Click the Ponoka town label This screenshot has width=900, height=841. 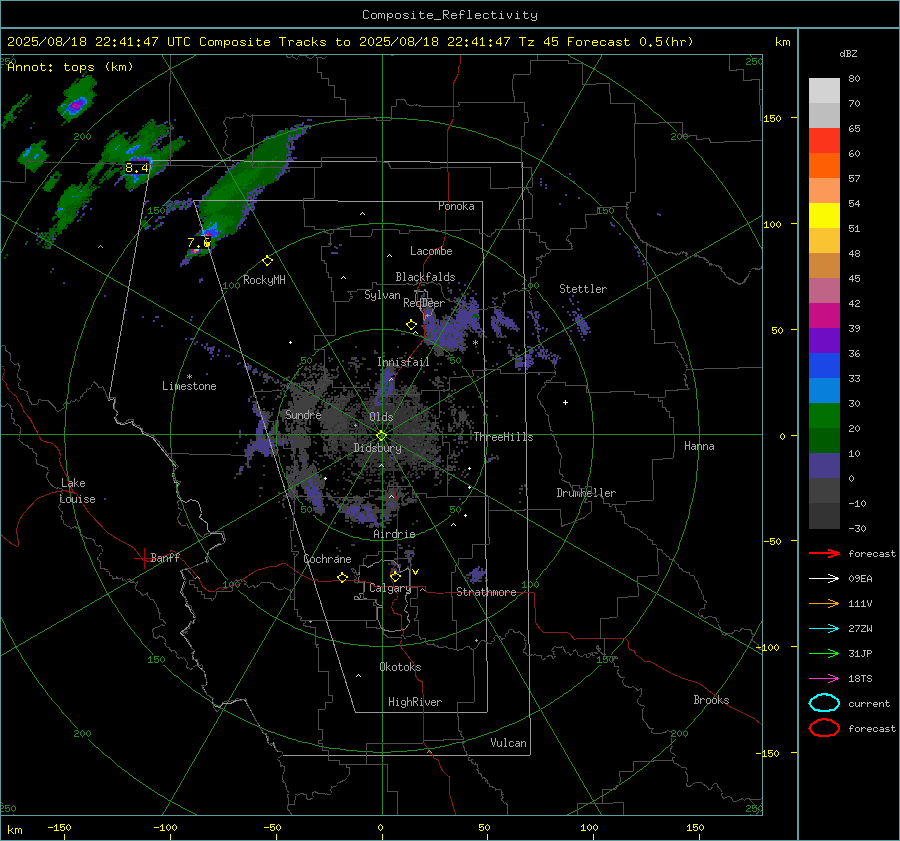[x=456, y=206]
